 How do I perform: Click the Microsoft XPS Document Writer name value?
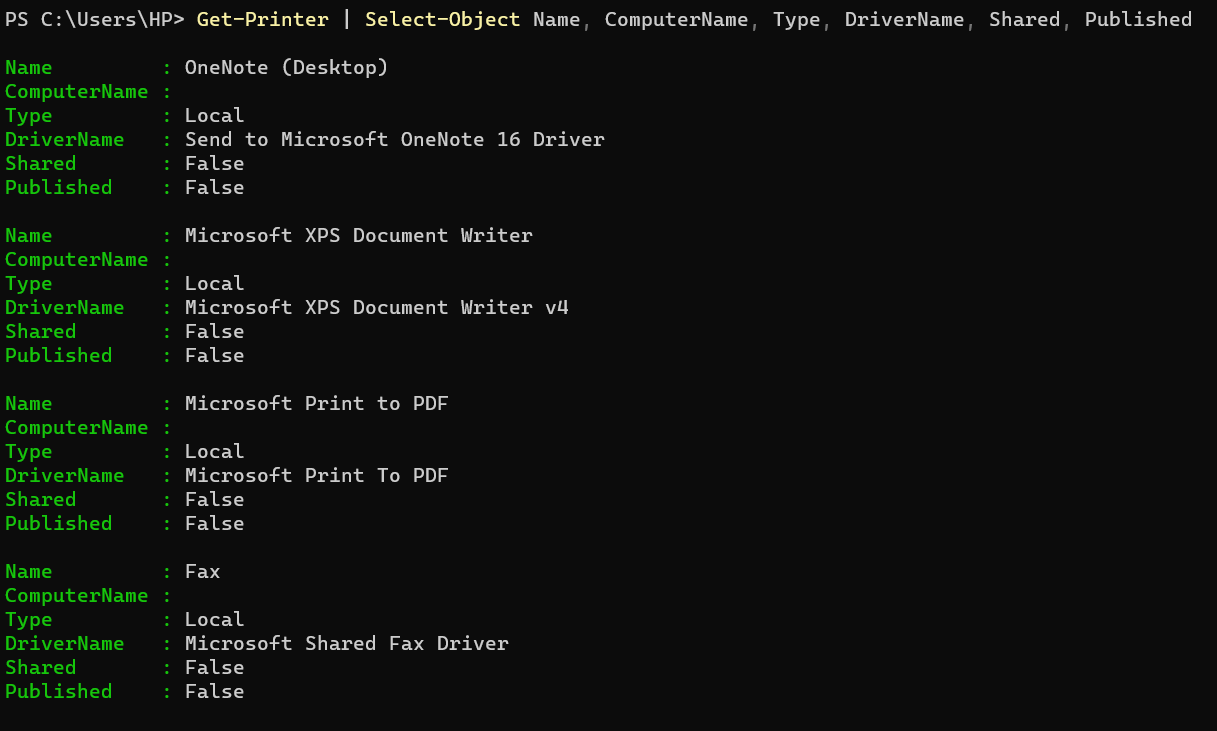coord(359,236)
